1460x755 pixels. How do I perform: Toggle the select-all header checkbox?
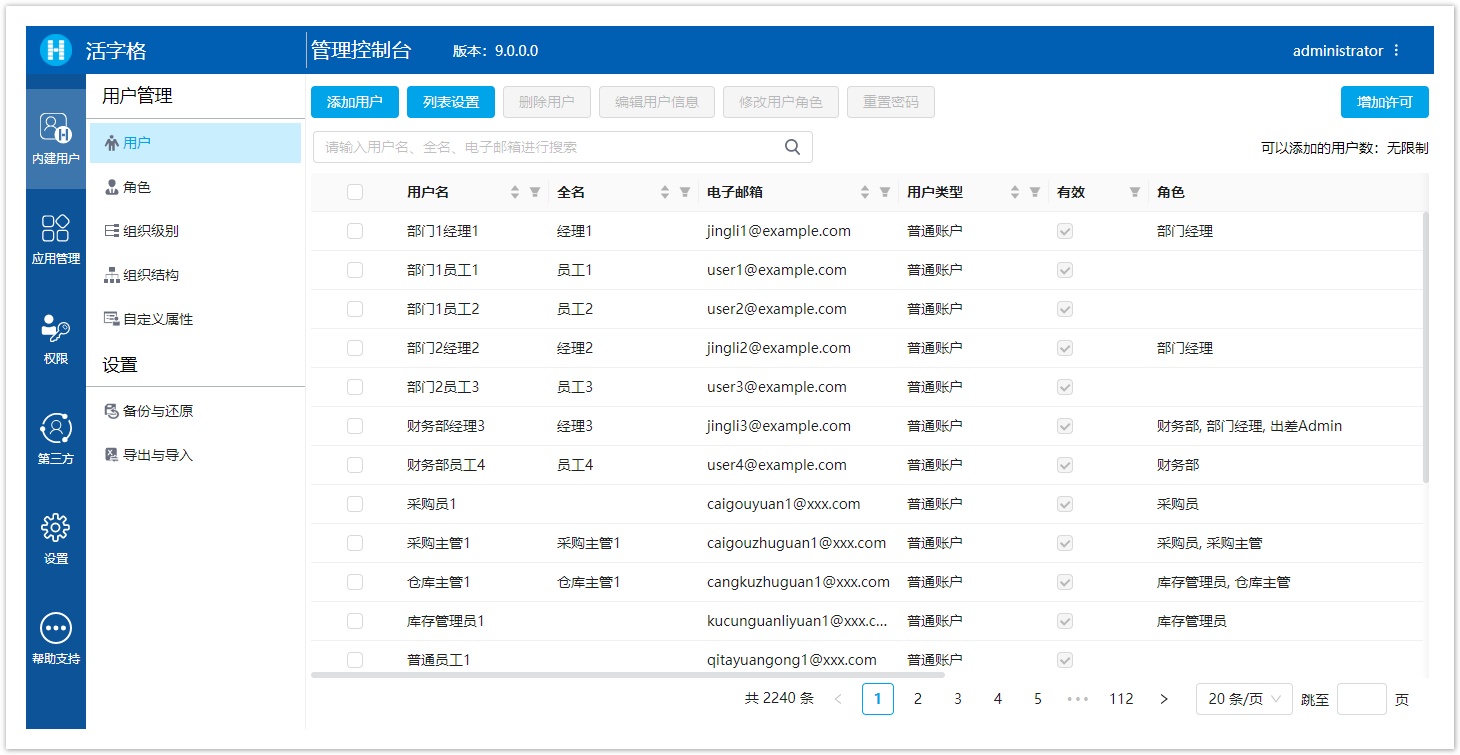[x=355, y=192]
